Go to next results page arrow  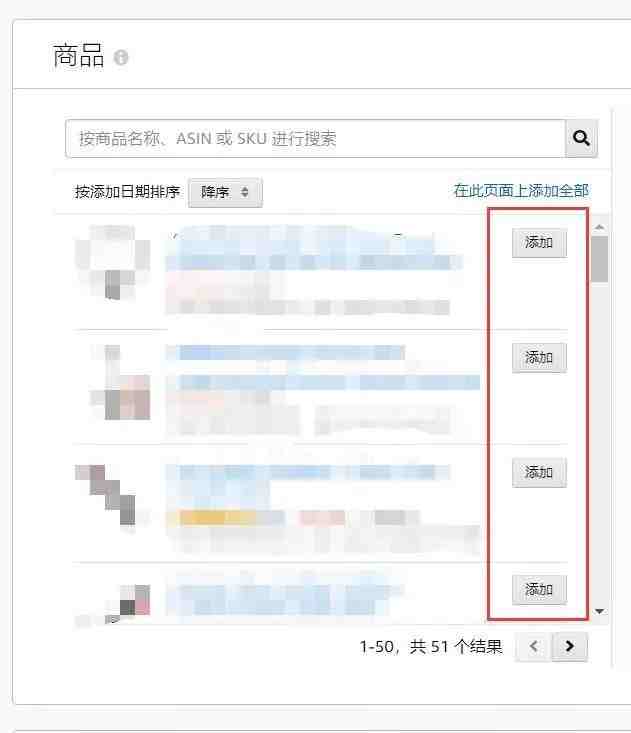point(569,647)
